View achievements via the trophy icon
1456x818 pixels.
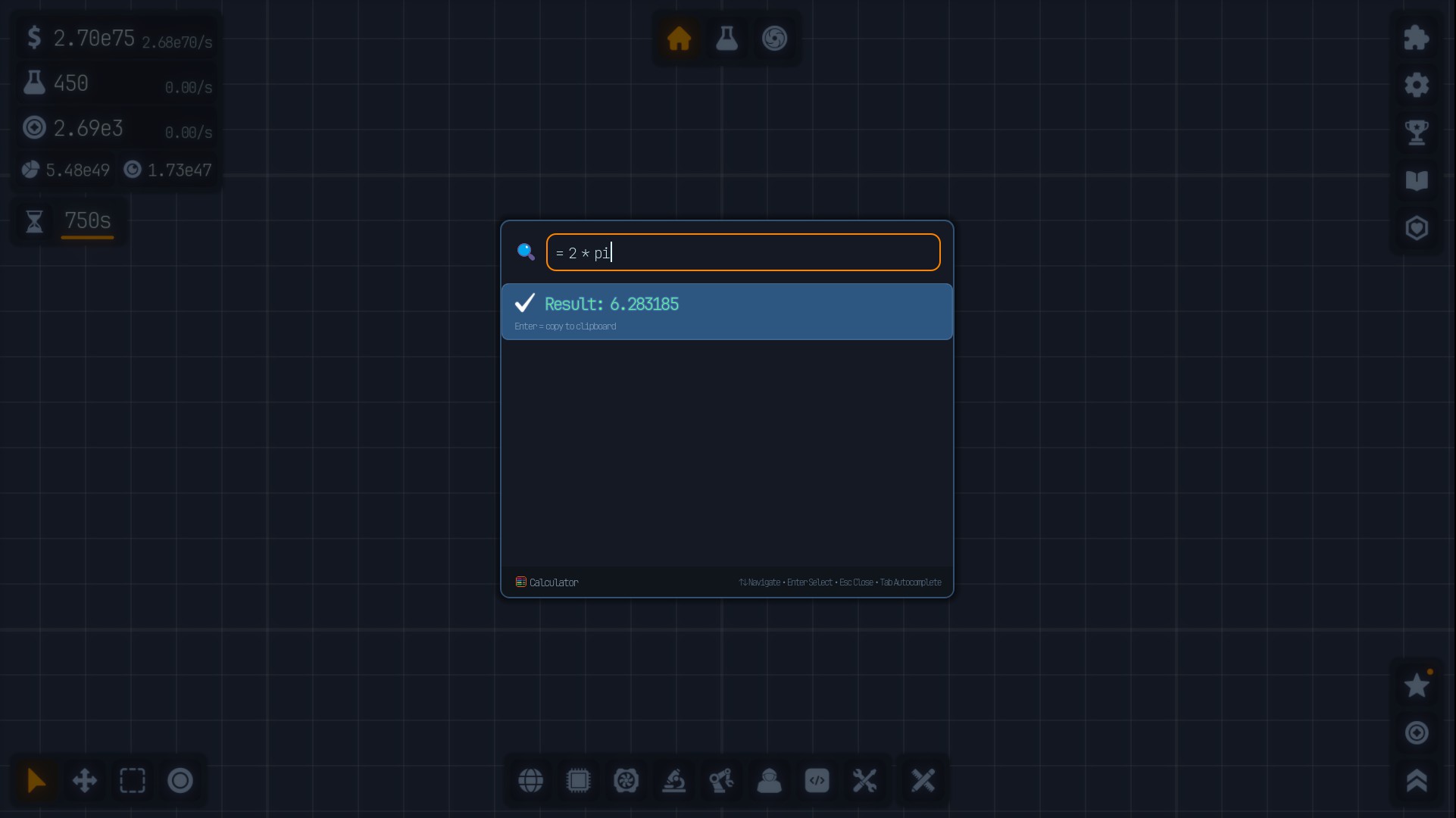[1417, 132]
